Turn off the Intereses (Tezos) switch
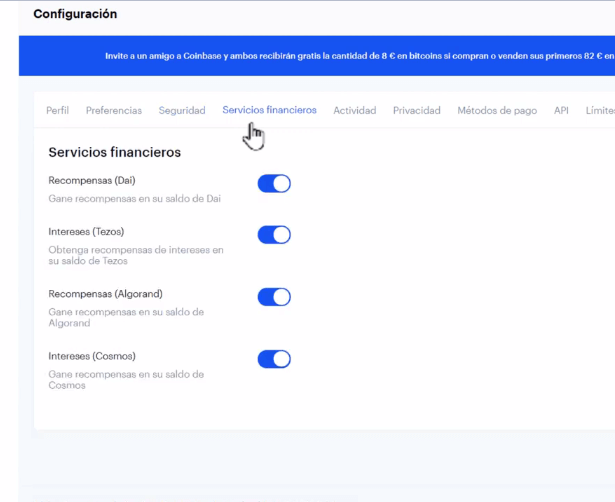 click(274, 235)
